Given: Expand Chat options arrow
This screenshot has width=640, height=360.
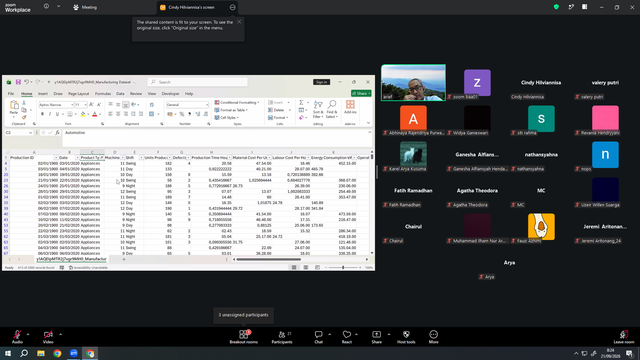Looking at the screenshot, I should [x=329, y=334].
